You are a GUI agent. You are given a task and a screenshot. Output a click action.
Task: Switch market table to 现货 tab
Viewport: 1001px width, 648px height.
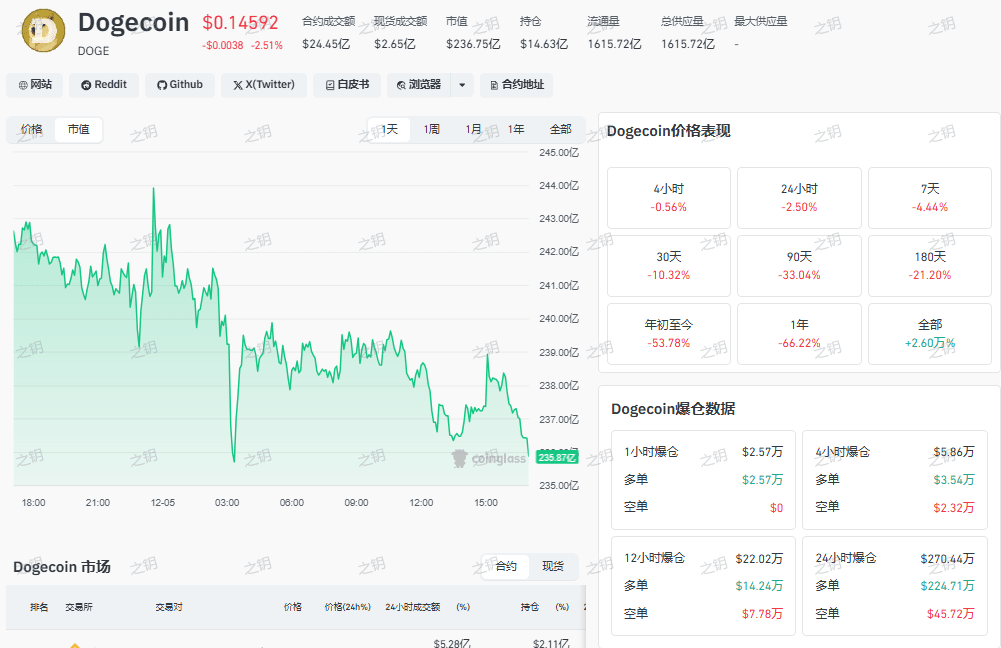point(553,566)
